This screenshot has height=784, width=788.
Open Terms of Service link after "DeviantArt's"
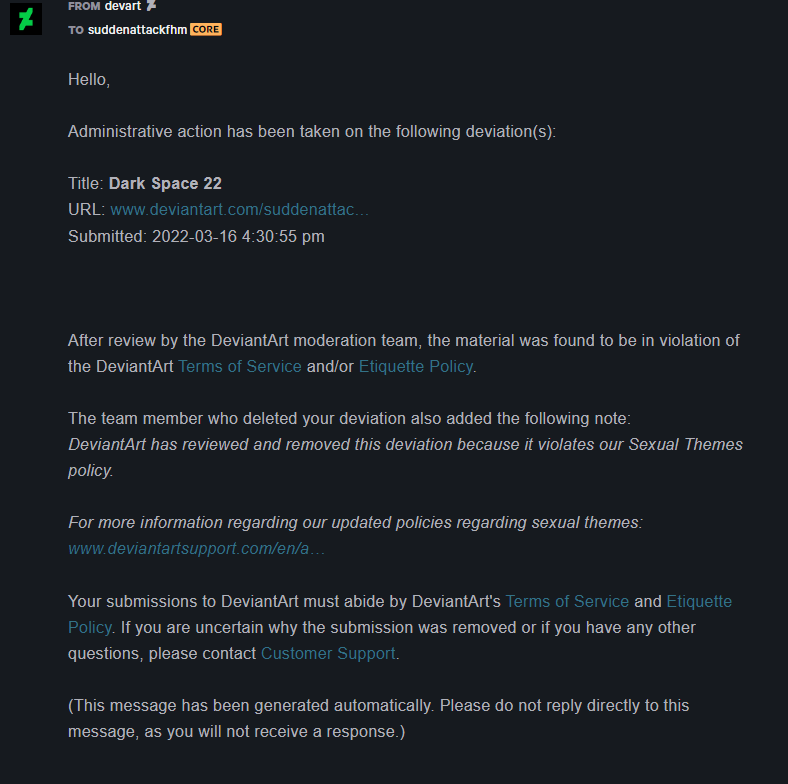567,601
